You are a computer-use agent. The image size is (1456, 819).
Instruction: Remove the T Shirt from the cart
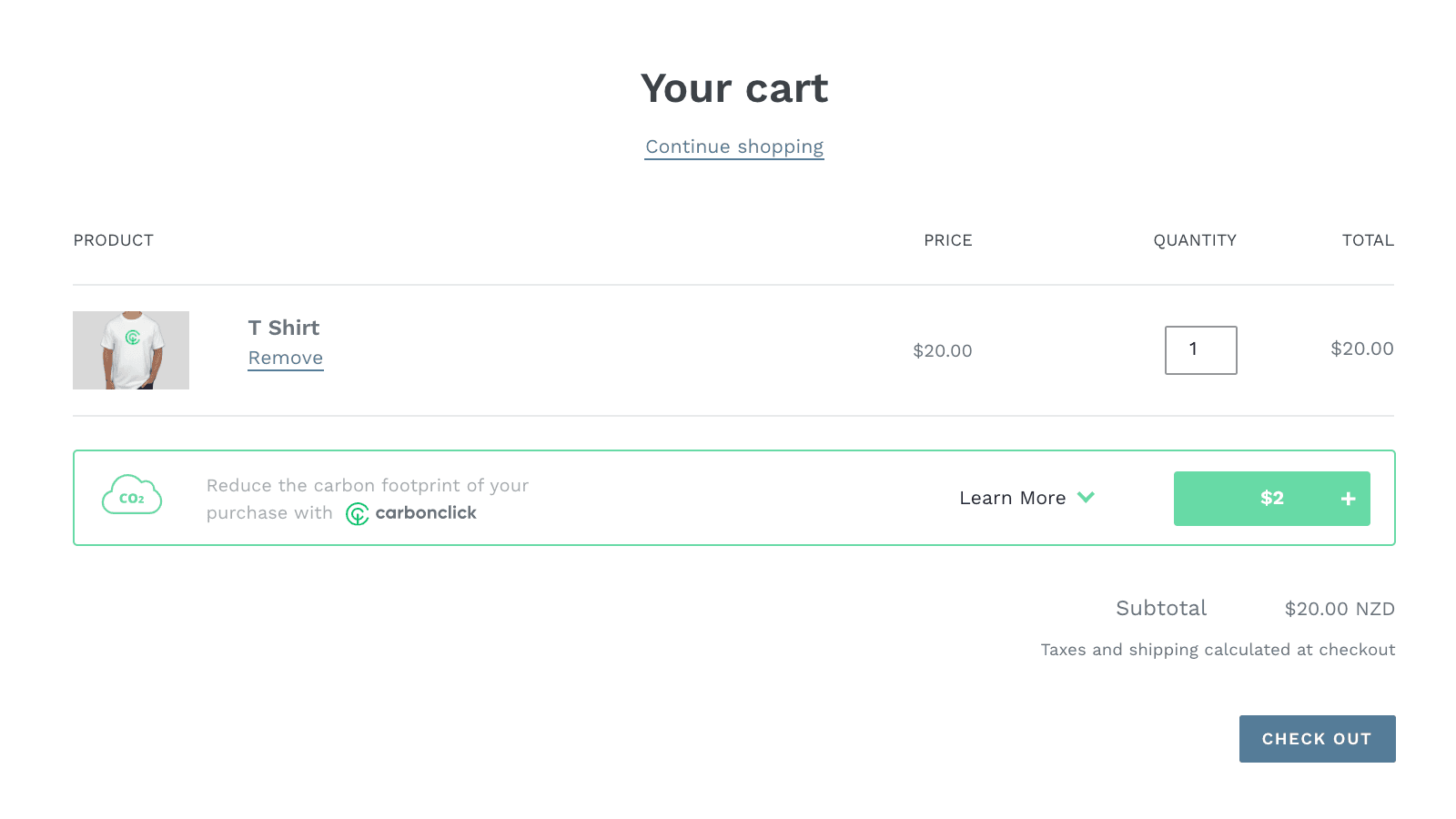[285, 357]
